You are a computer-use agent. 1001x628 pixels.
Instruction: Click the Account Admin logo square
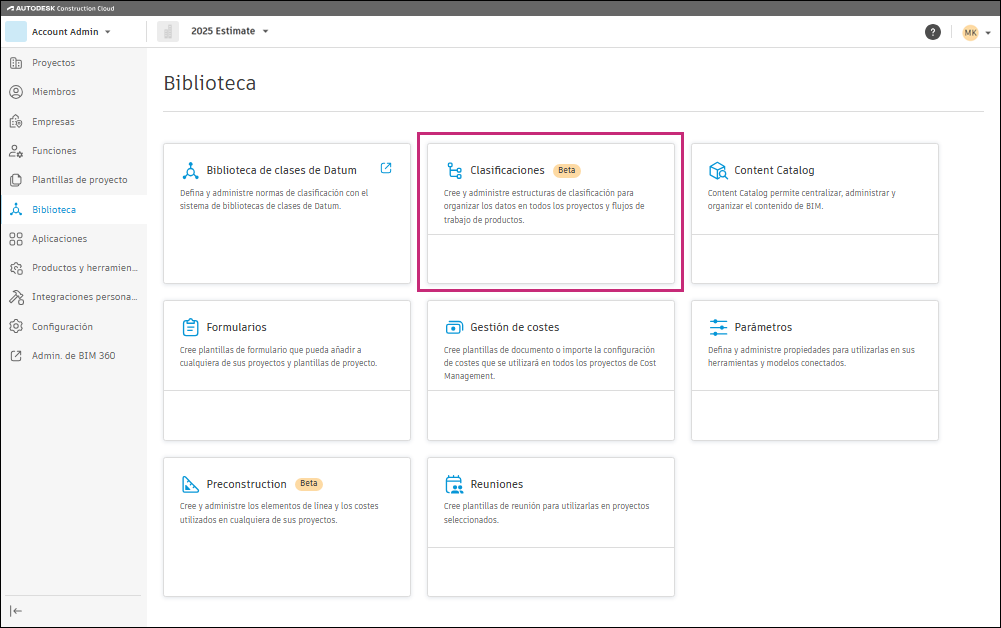[x=16, y=31]
